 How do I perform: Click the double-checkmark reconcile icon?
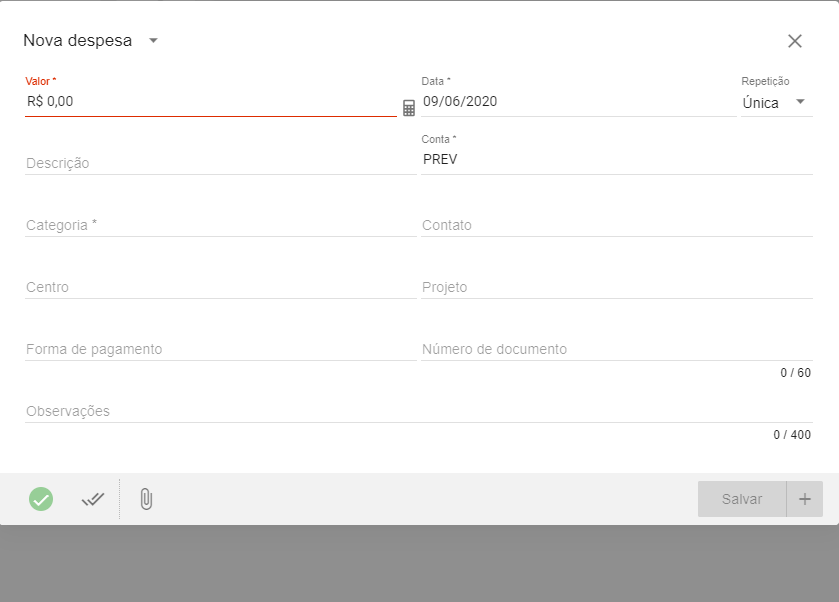pos(93,498)
